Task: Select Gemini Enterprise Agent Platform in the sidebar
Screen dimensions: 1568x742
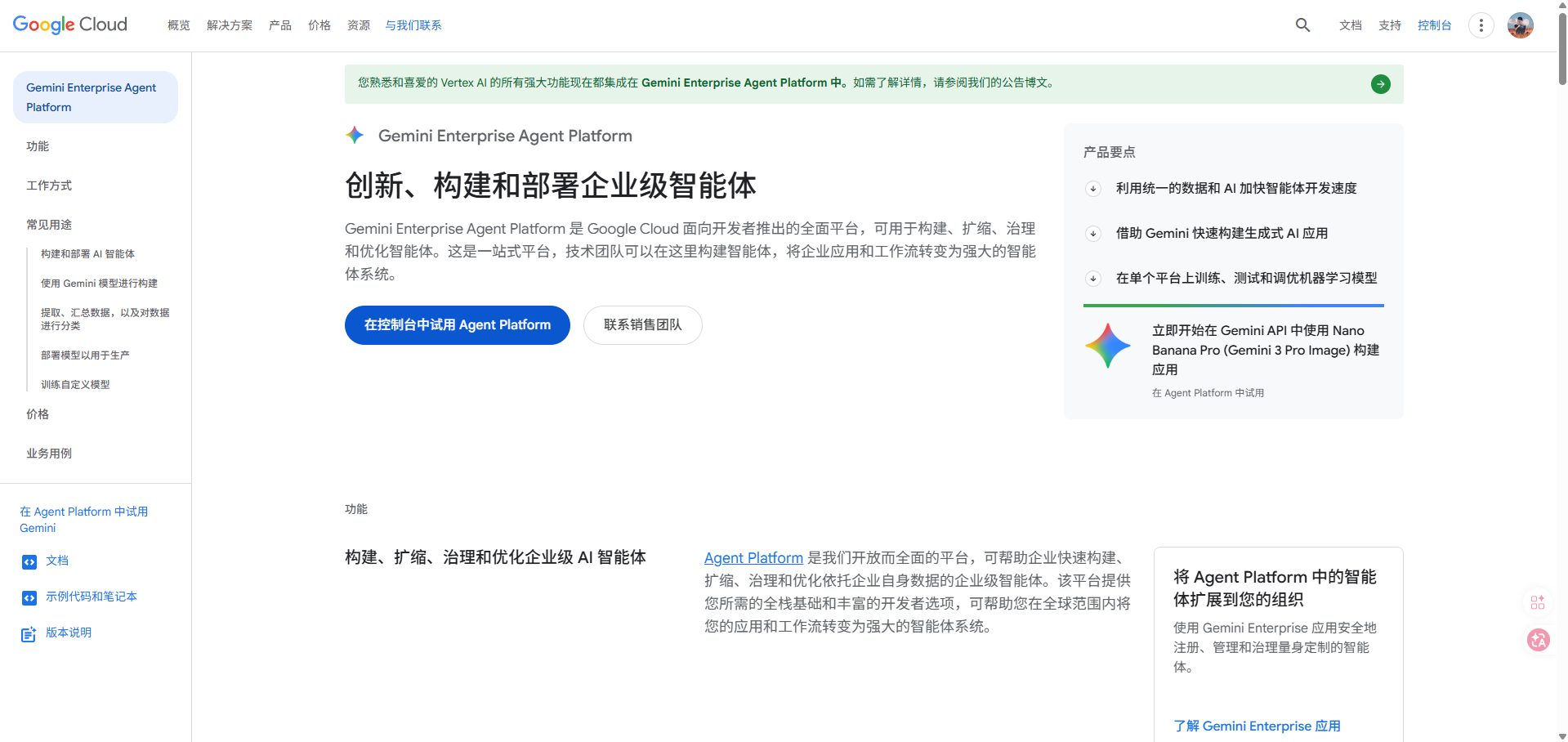Action: [96, 97]
